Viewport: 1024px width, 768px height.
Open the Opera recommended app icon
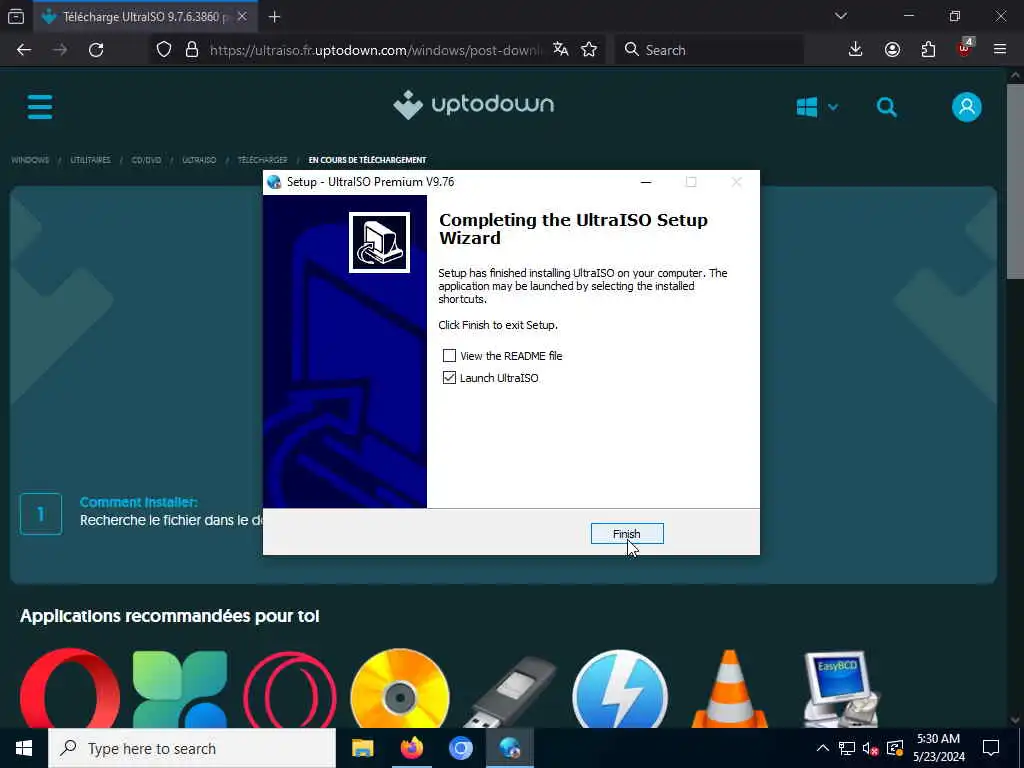pyautogui.click(x=70, y=688)
